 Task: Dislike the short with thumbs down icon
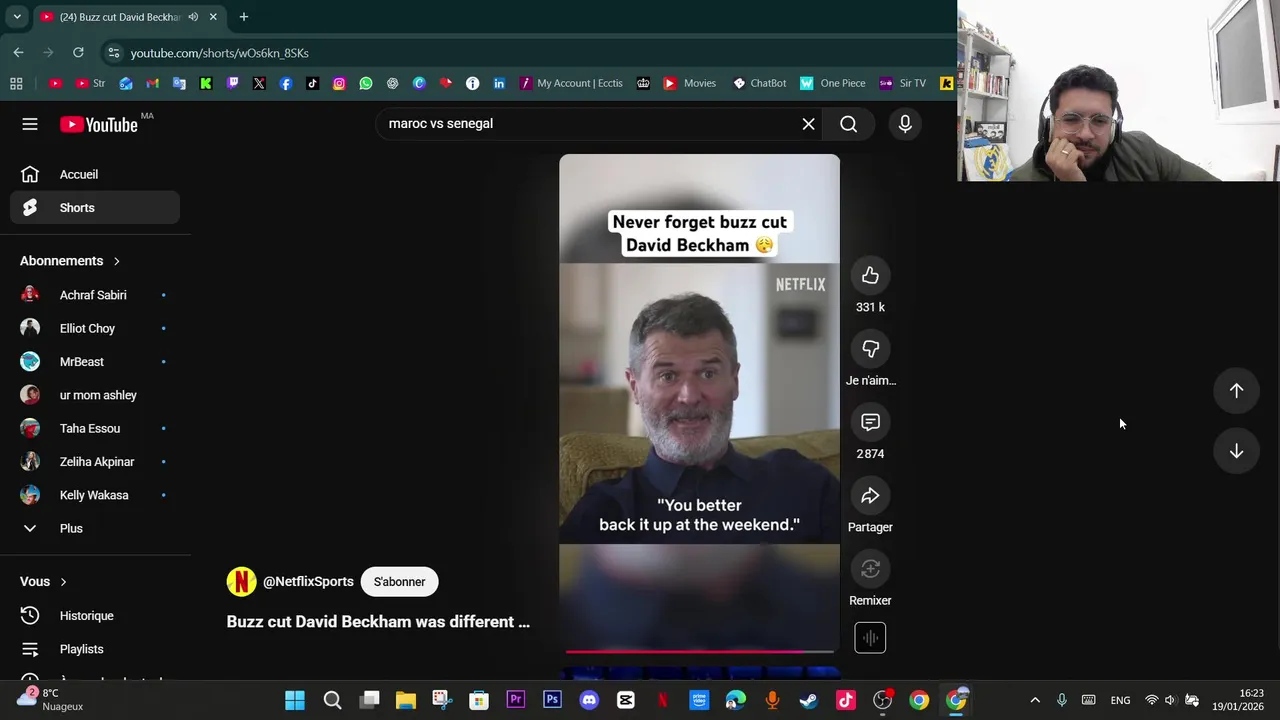click(870, 349)
